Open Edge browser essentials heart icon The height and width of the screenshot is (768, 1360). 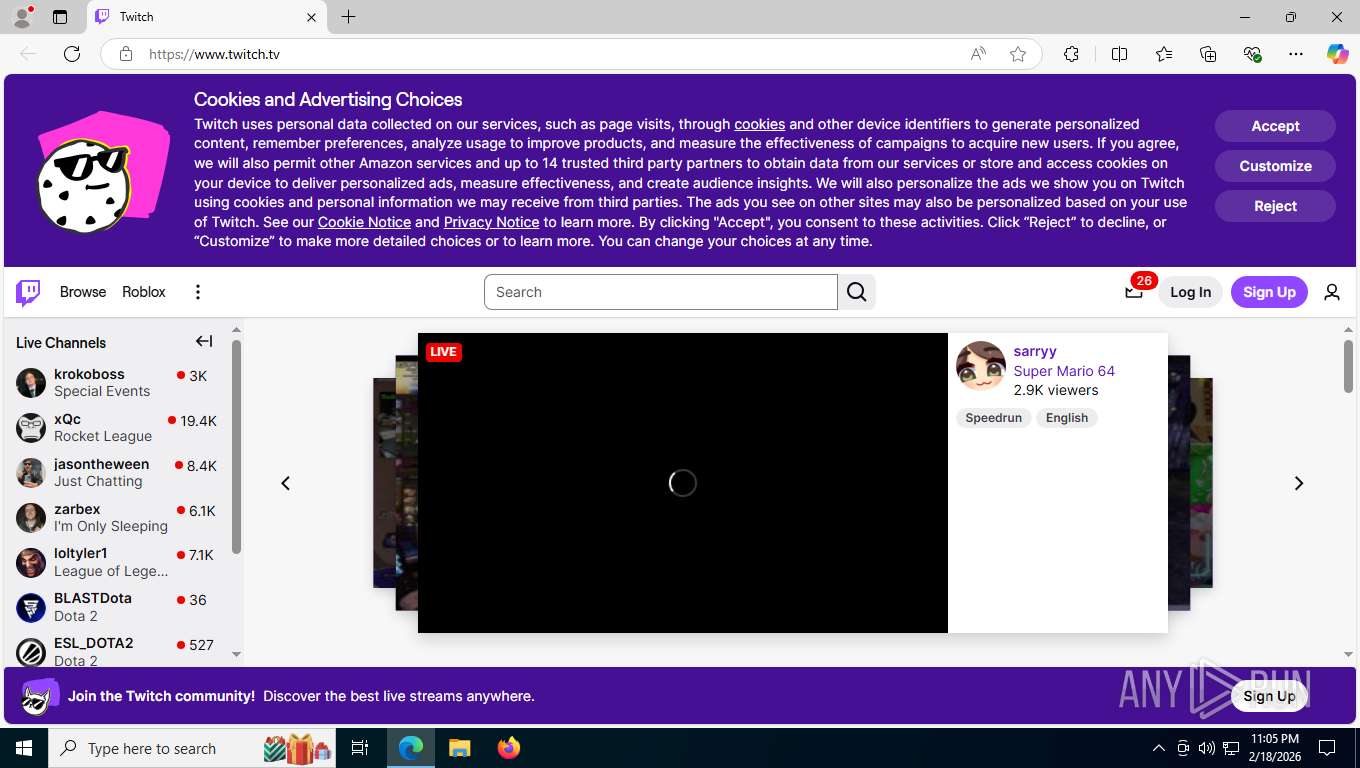click(x=1252, y=54)
